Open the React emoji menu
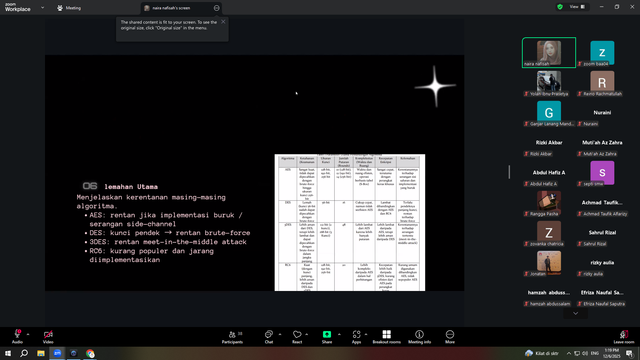Screen dimensions: 640x360 (x=297, y=336)
